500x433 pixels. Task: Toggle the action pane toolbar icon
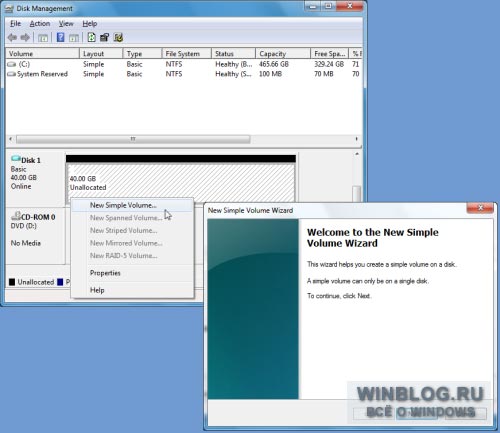pyautogui.click(x=74, y=38)
